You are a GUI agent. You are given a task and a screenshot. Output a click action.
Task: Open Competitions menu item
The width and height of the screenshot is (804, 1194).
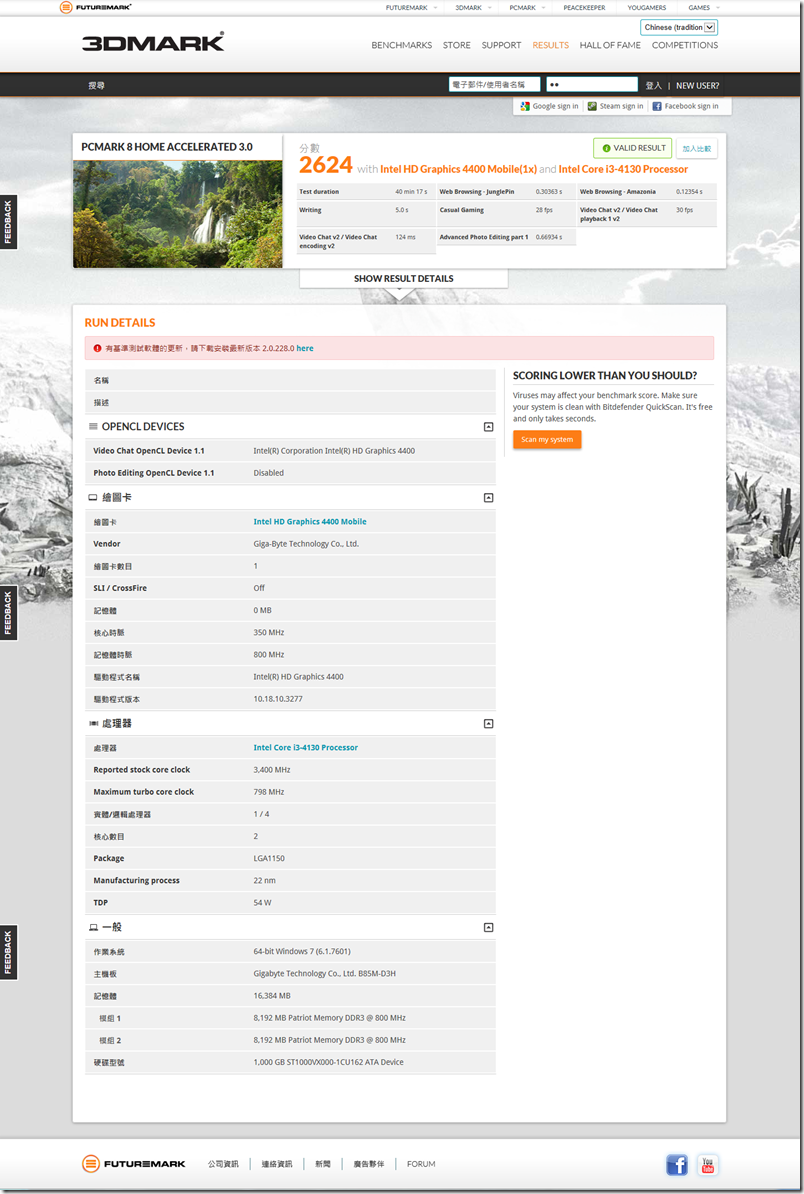tap(684, 45)
